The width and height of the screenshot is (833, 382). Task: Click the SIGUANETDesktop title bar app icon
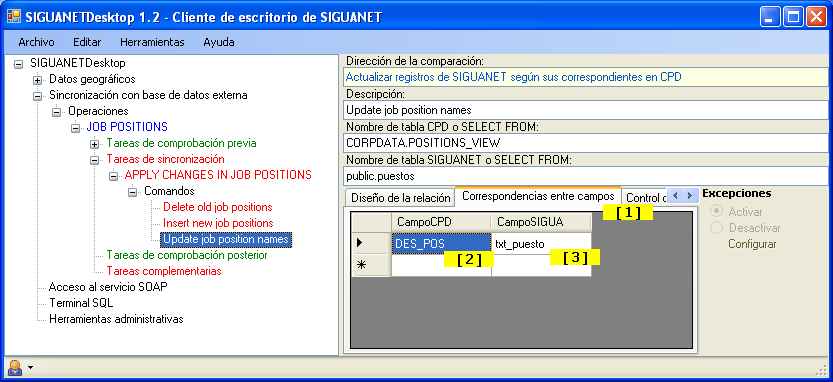pos(13,16)
